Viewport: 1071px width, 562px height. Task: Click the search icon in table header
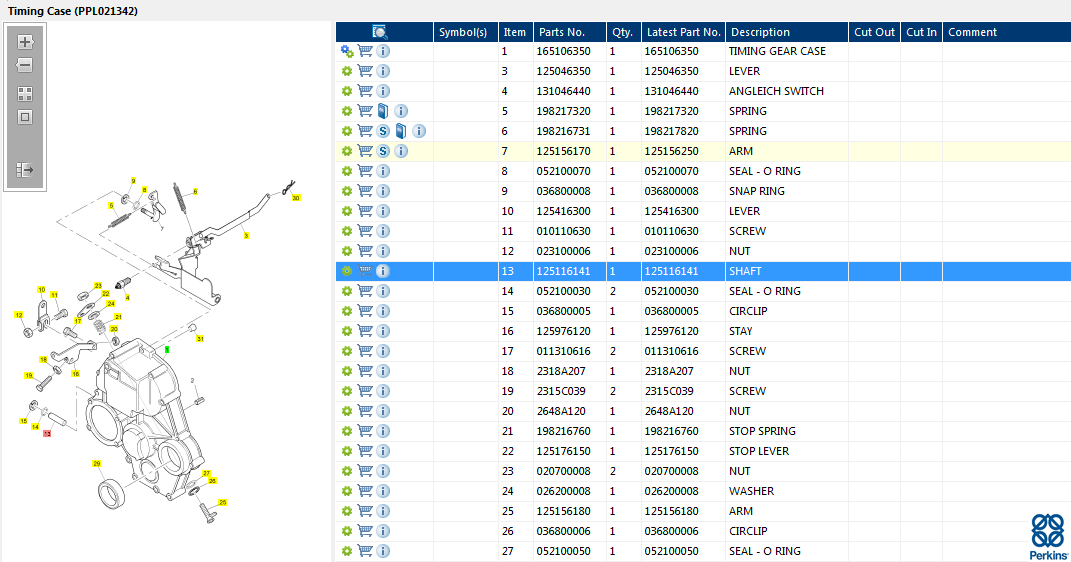(380, 32)
